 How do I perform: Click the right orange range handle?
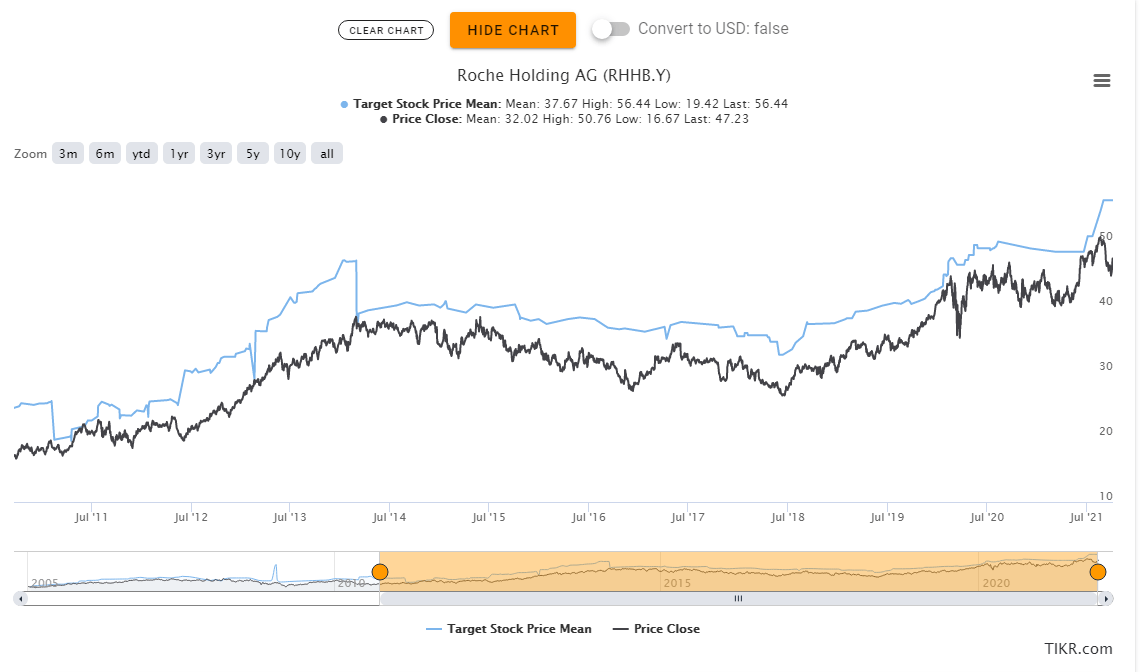pos(1097,572)
